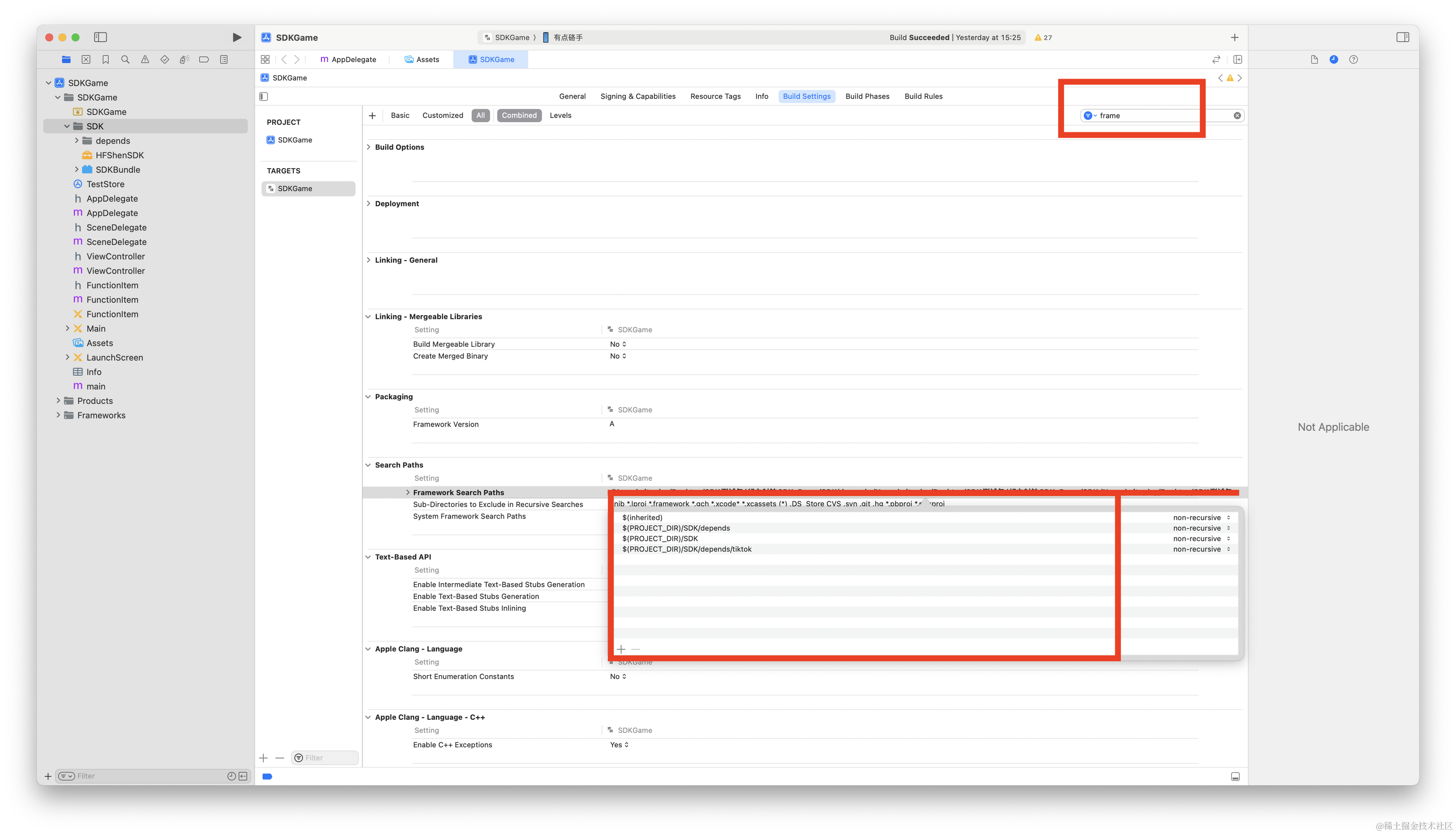1456x834 pixels.
Task: Clear the frame search filter
Action: [x=1237, y=116]
